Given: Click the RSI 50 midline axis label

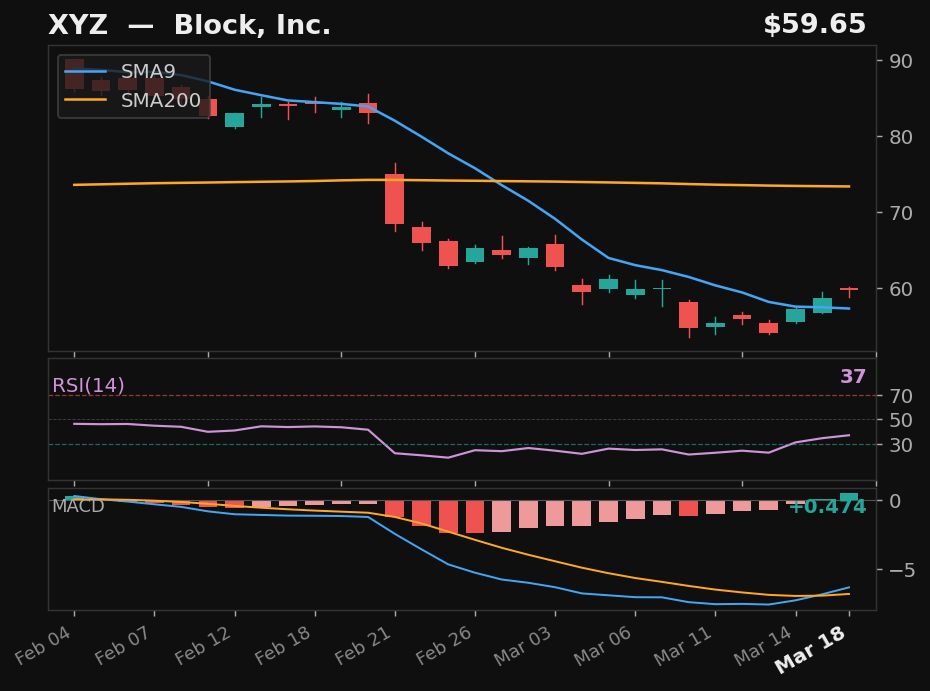Looking at the screenshot, I should (901, 420).
